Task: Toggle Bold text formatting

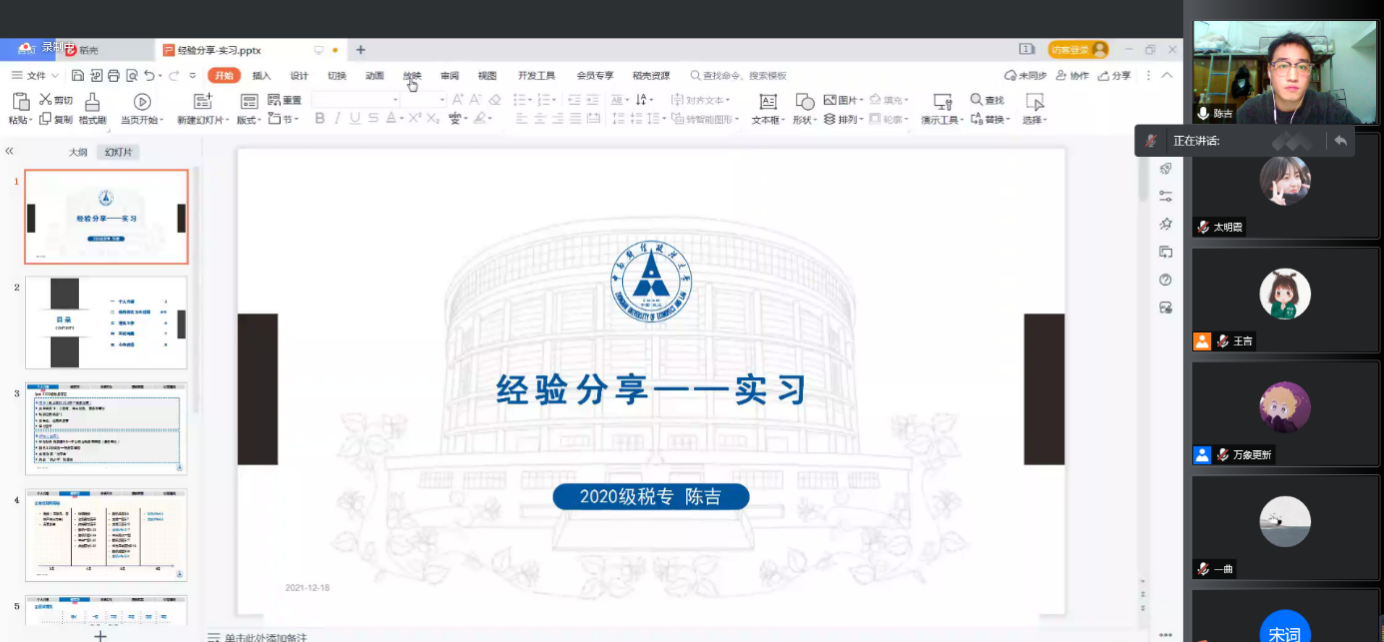Action: point(320,119)
